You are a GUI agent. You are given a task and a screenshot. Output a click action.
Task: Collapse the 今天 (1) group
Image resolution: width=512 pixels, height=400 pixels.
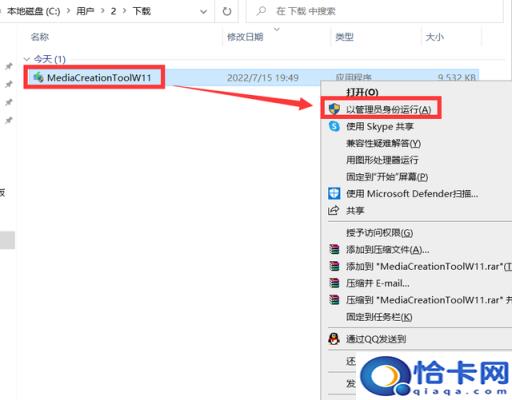tap(27, 59)
